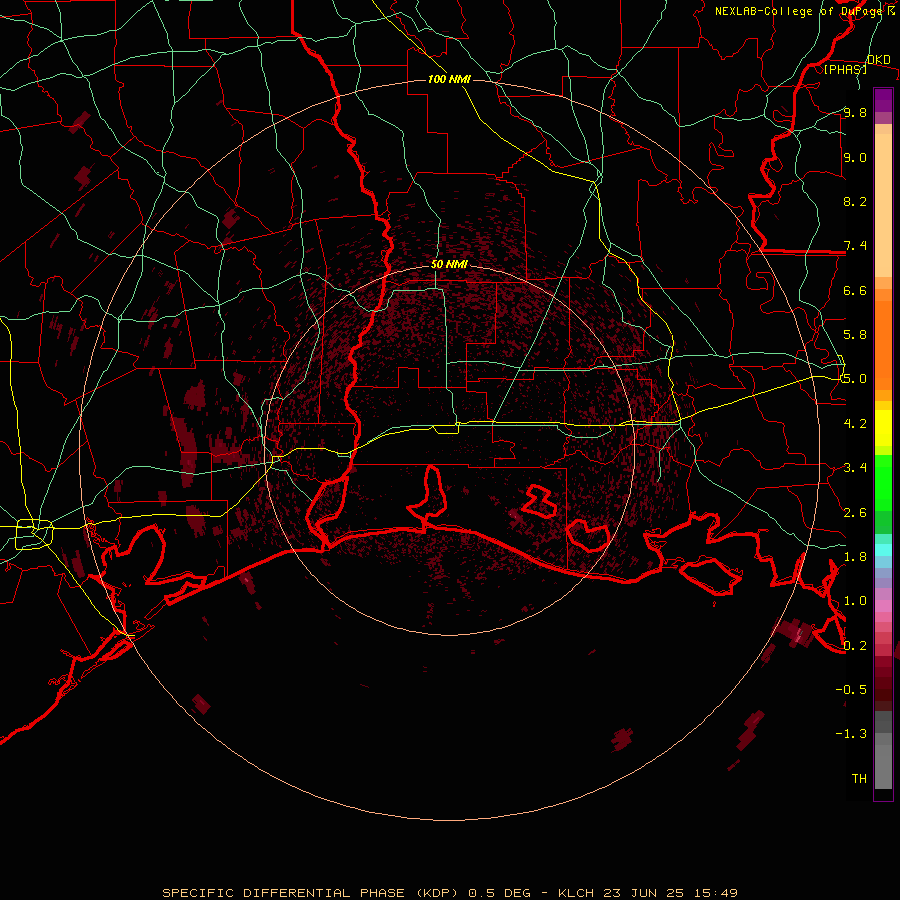
Task: Click the bright green color bar segment
Action: (x=883, y=482)
